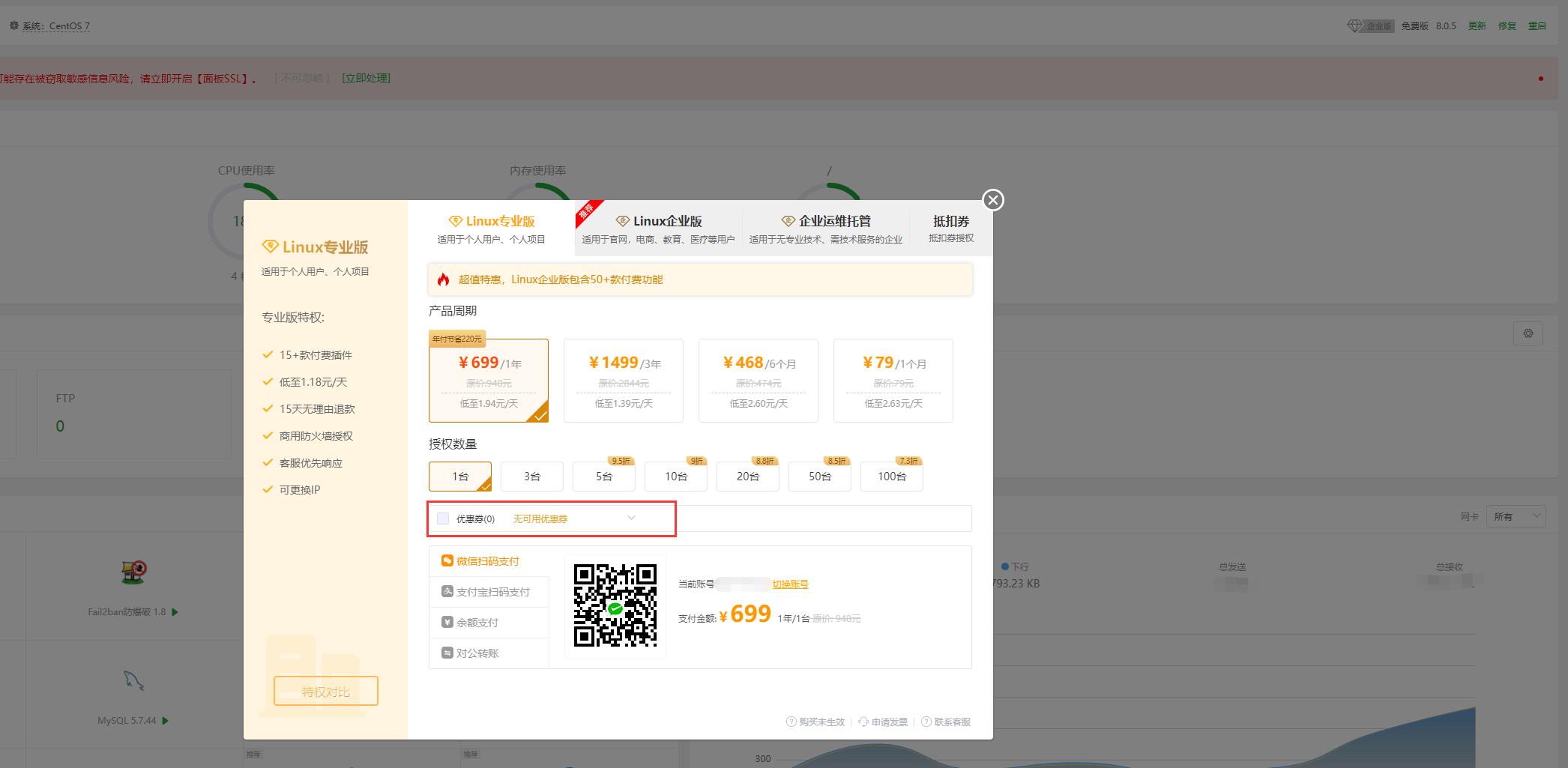Open the network card dropdown
Viewport: 1568px width, 768px height.
[x=1516, y=516]
